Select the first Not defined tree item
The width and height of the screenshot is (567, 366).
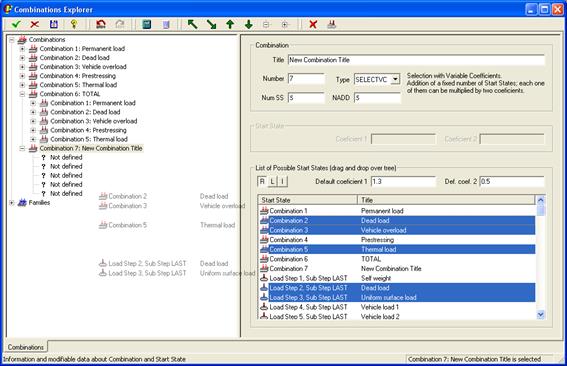(x=66, y=157)
